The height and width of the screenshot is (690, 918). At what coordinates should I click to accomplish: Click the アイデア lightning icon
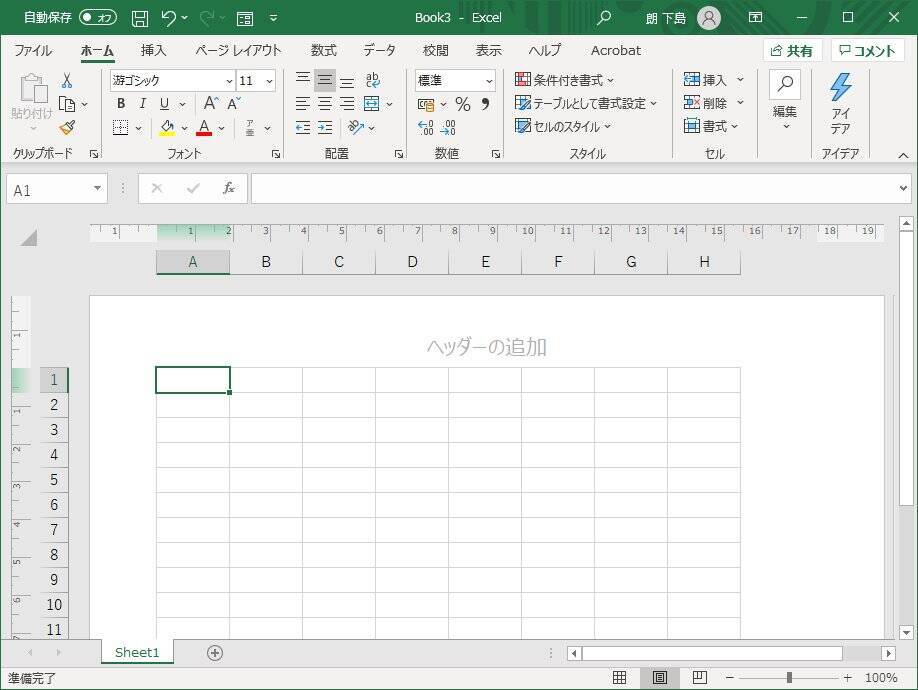pos(840,88)
